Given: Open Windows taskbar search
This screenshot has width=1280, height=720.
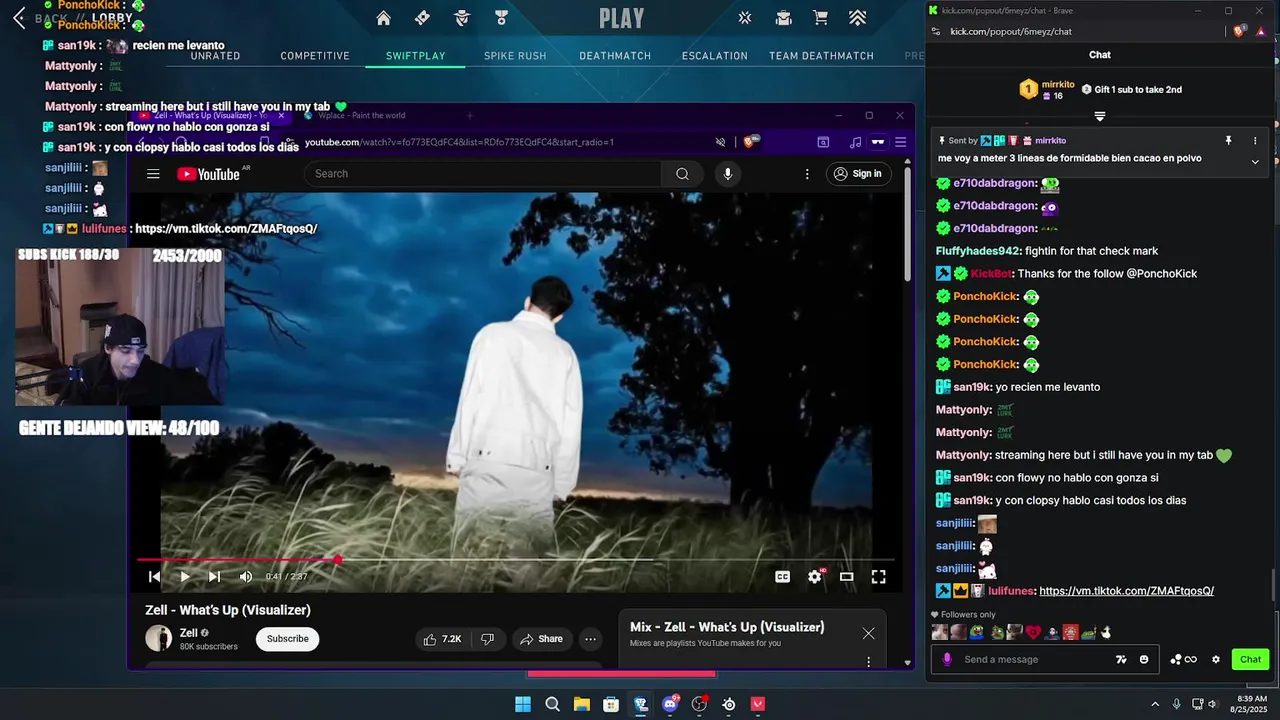Looking at the screenshot, I should pyautogui.click(x=552, y=704).
